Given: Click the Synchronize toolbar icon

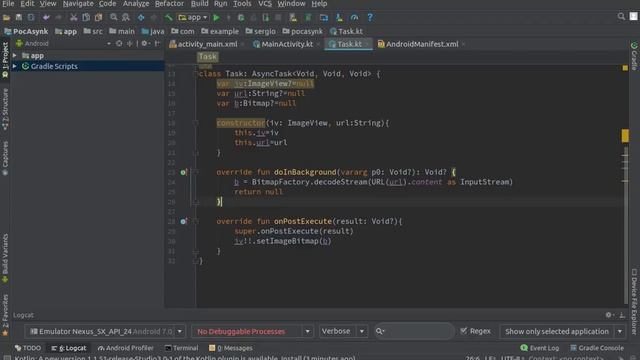Looking at the screenshot, I should (x=31, y=18).
